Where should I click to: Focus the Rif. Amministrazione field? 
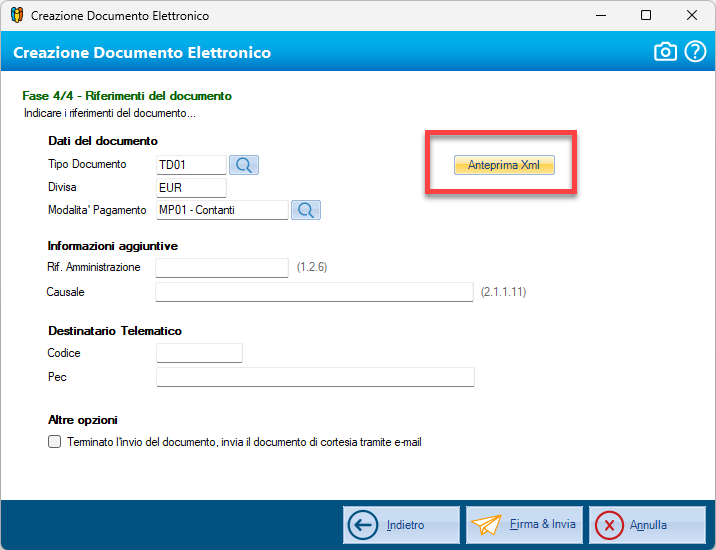point(222,268)
